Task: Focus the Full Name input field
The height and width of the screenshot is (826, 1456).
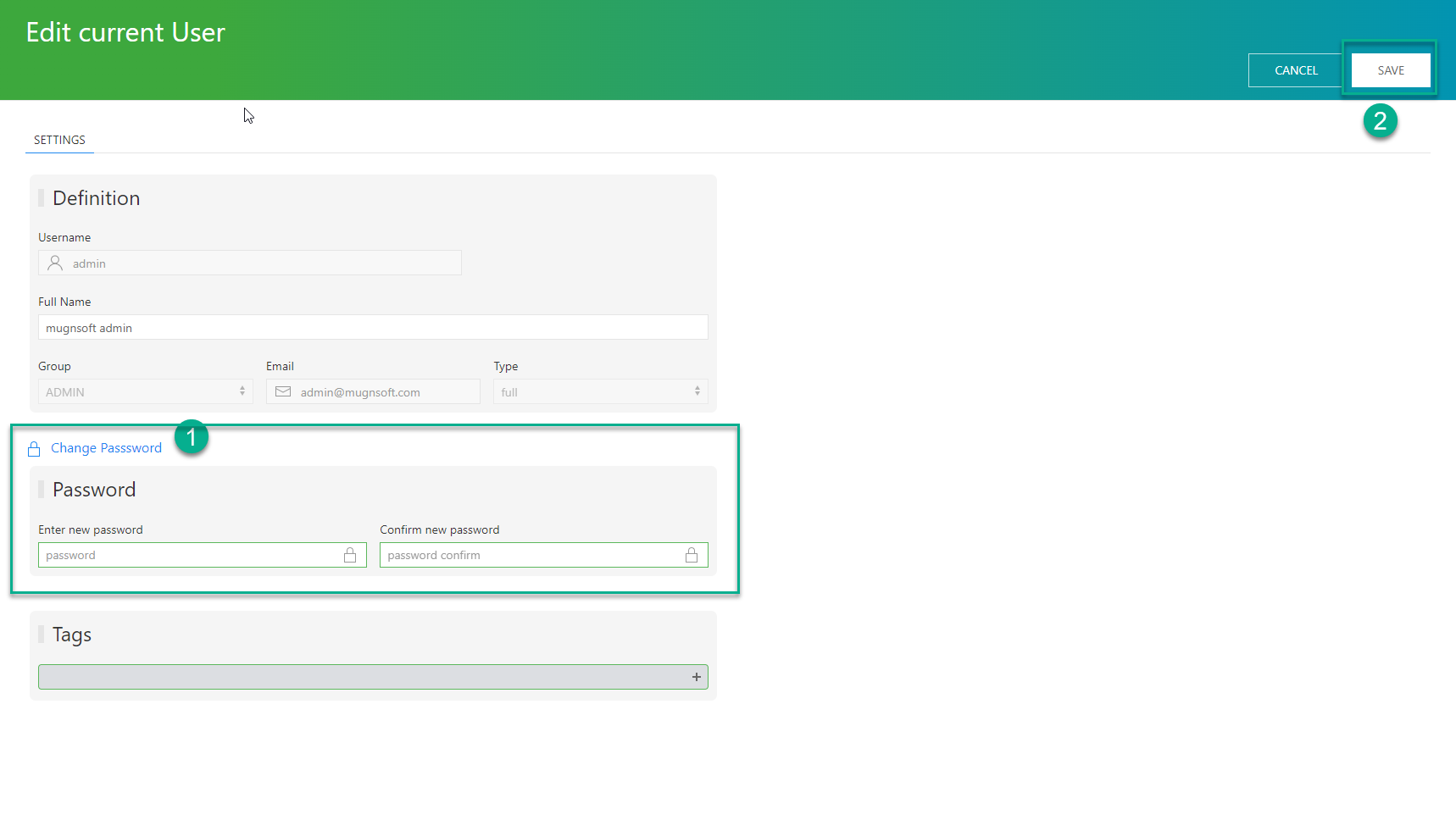Action: pyautogui.click(x=373, y=327)
